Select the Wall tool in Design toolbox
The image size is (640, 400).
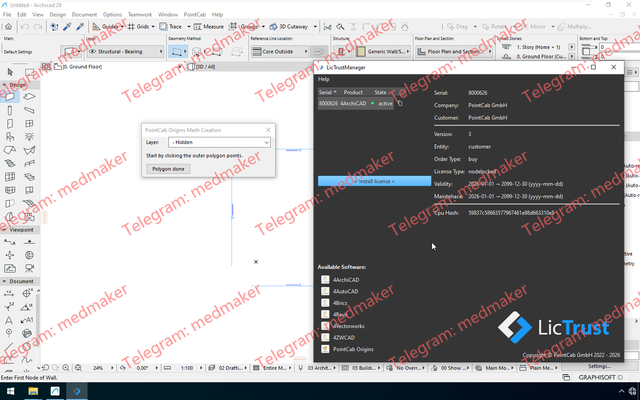[10, 97]
